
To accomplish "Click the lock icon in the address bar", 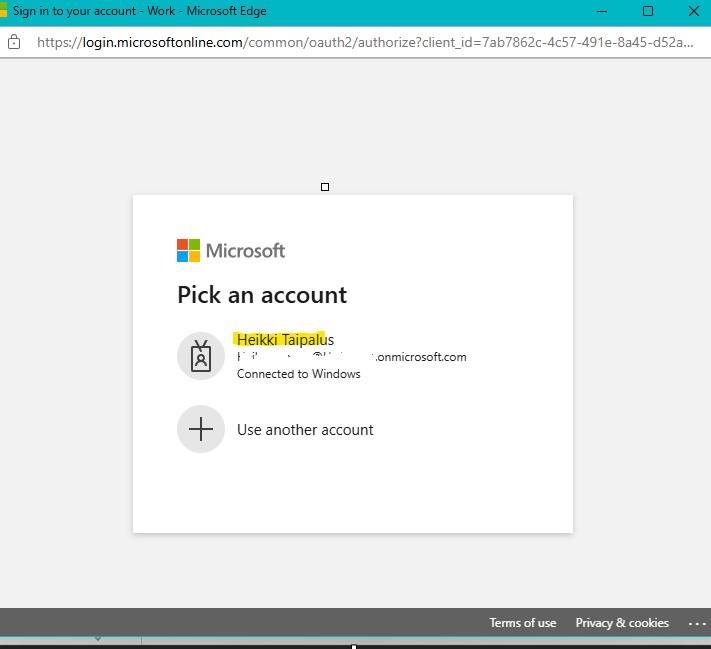I will point(14,42).
